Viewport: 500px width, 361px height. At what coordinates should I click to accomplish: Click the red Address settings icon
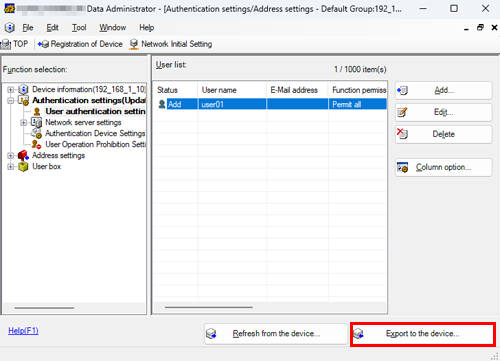23,155
